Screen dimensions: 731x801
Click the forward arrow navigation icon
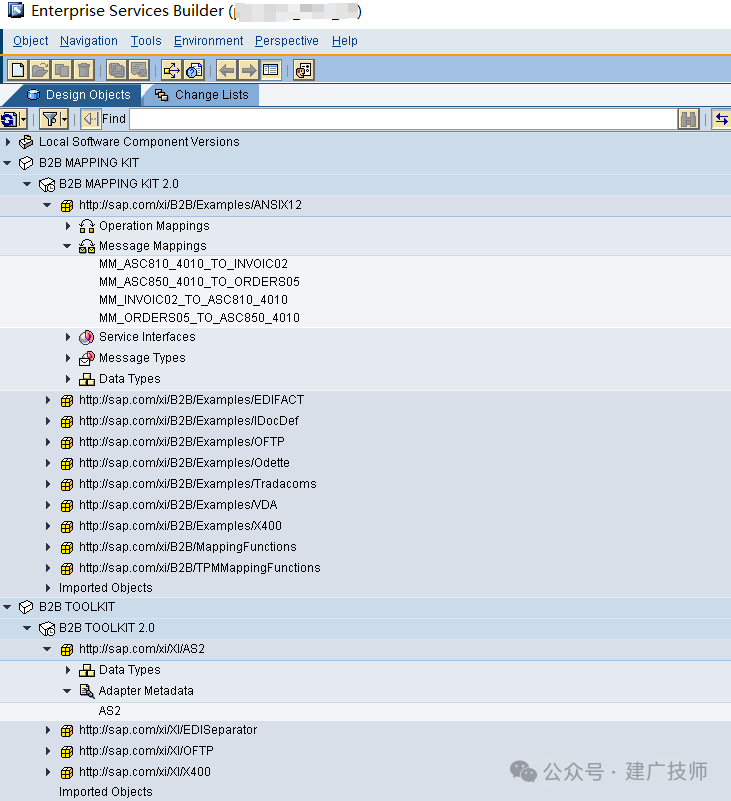[x=249, y=70]
